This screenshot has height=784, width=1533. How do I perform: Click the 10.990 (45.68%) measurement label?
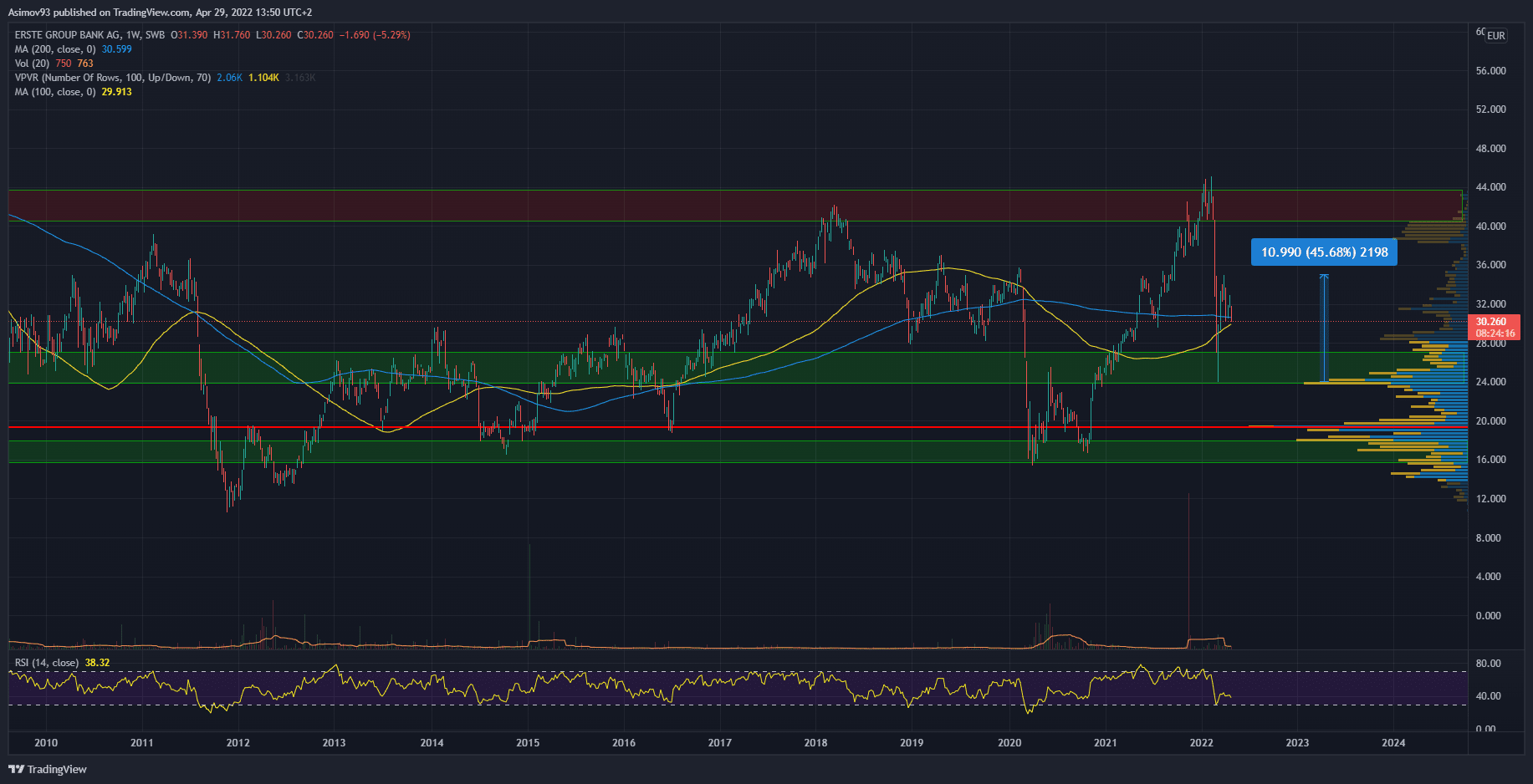coord(1323,252)
